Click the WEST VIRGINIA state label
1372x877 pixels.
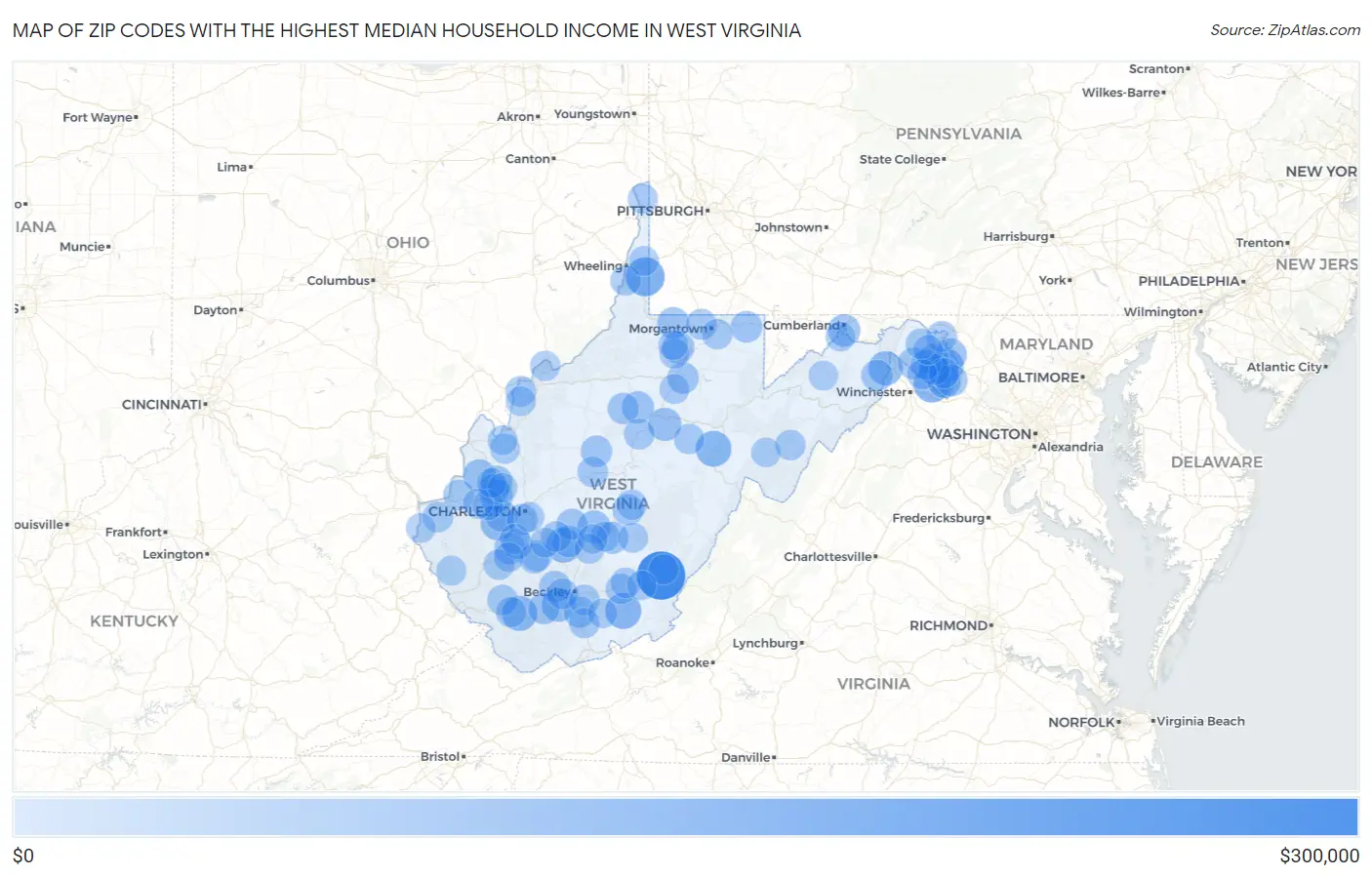[613, 494]
